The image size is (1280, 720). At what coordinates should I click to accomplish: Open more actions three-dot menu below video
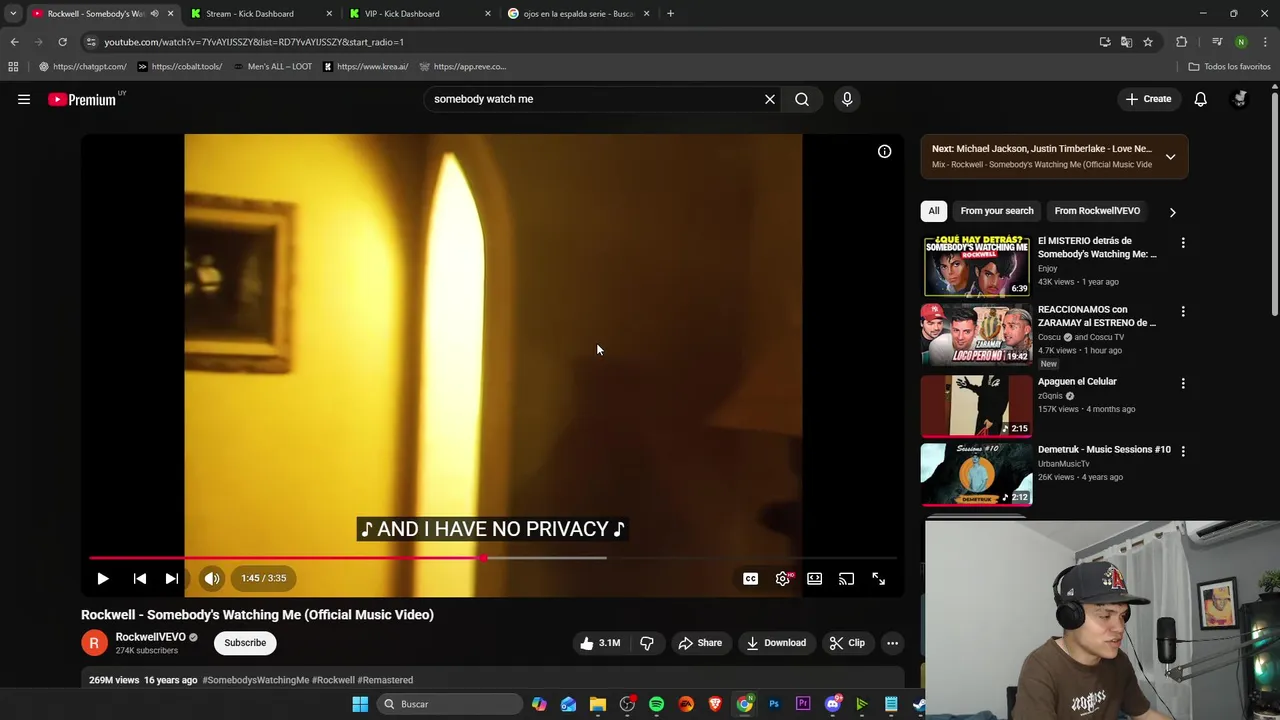coord(893,643)
